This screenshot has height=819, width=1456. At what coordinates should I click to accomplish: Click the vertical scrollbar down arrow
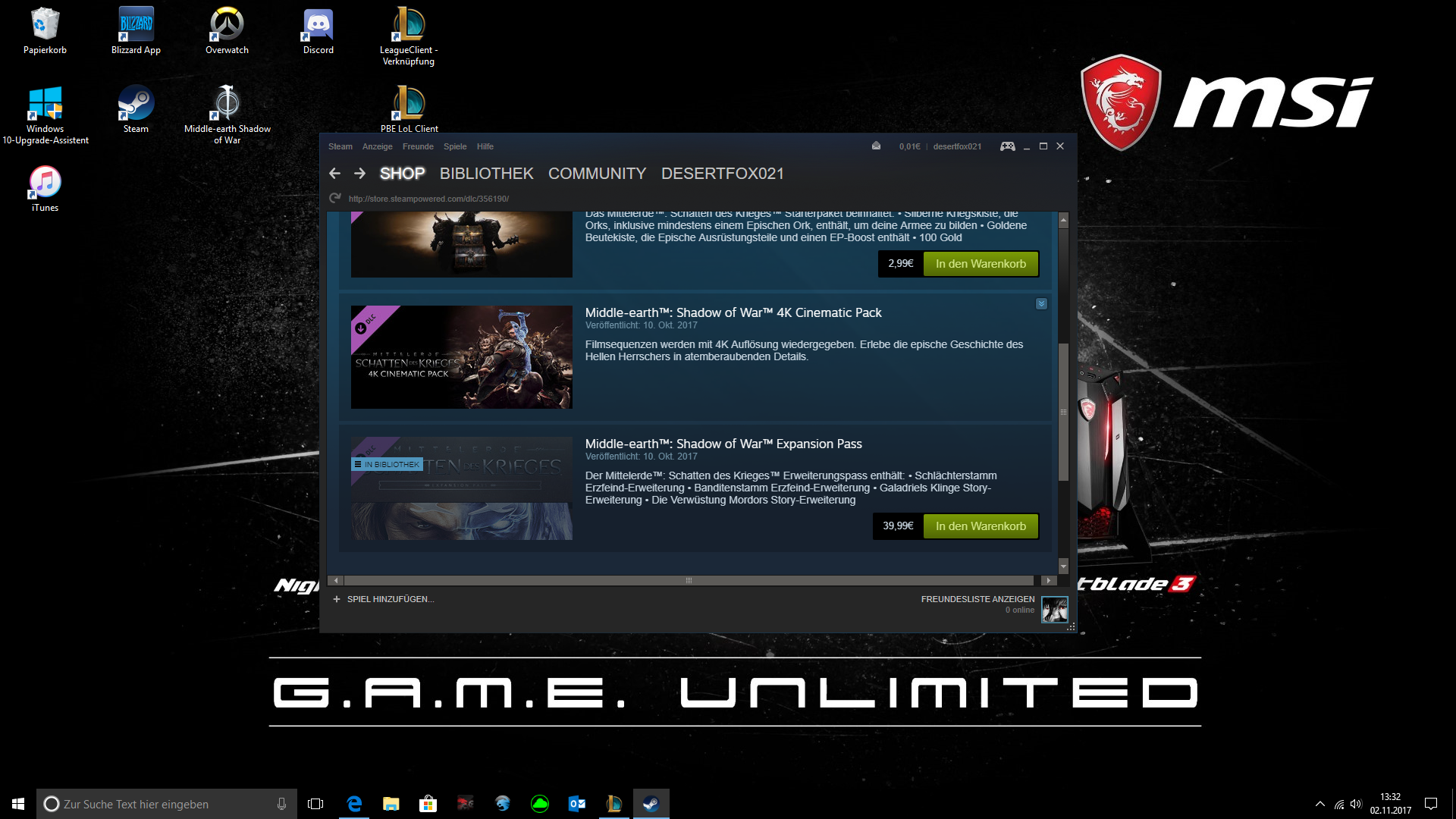tap(1063, 566)
